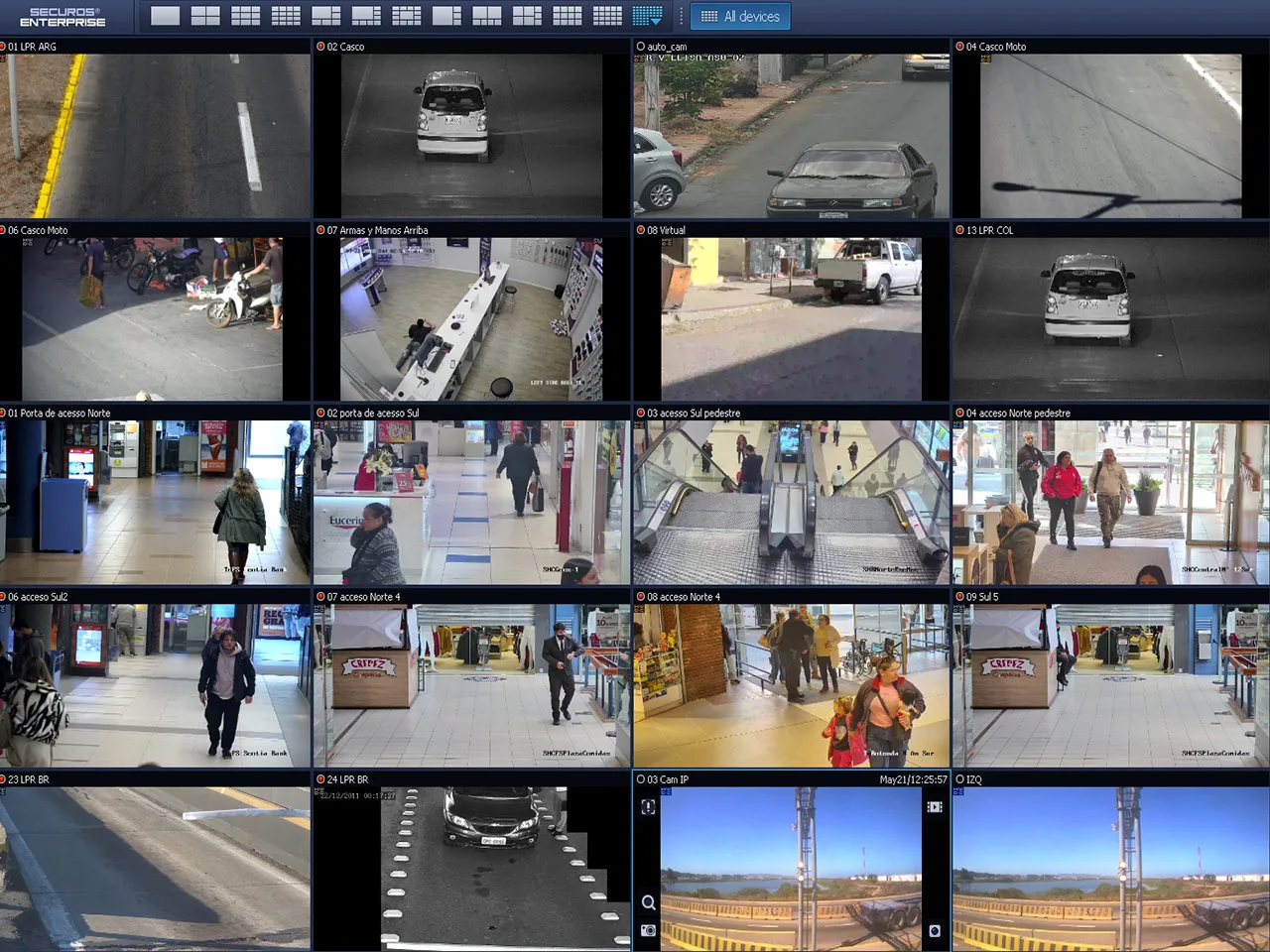The height and width of the screenshot is (952, 1270).
Task: Click the All devices button
Action: click(x=740, y=16)
